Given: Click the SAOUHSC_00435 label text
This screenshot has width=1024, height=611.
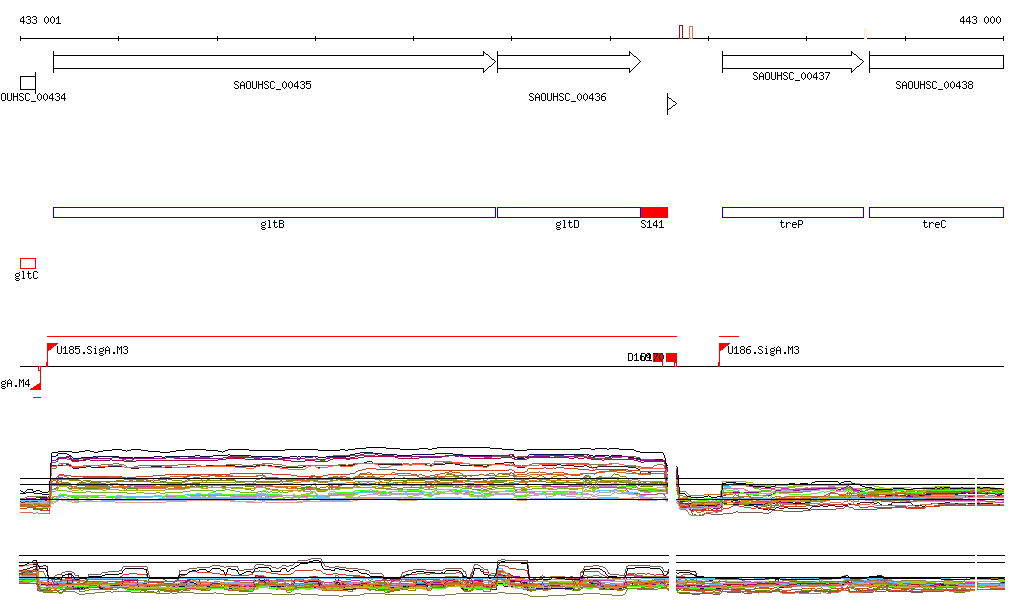Looking at the screenshot, I should click(x=272, y=85).
